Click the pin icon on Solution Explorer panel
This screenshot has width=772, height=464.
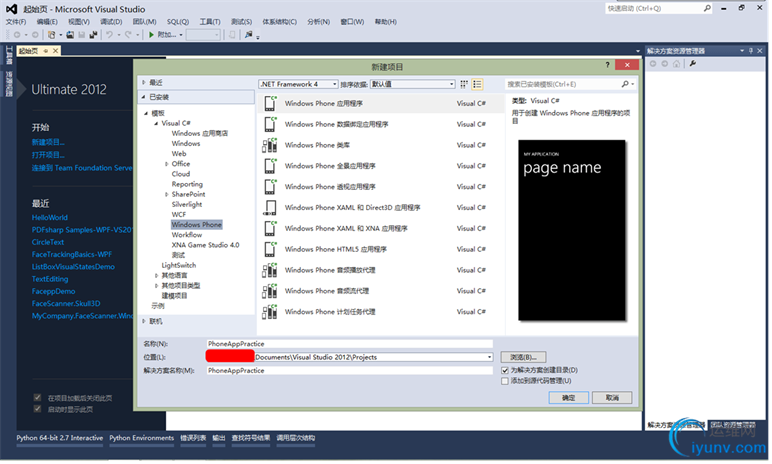point(752,51)
